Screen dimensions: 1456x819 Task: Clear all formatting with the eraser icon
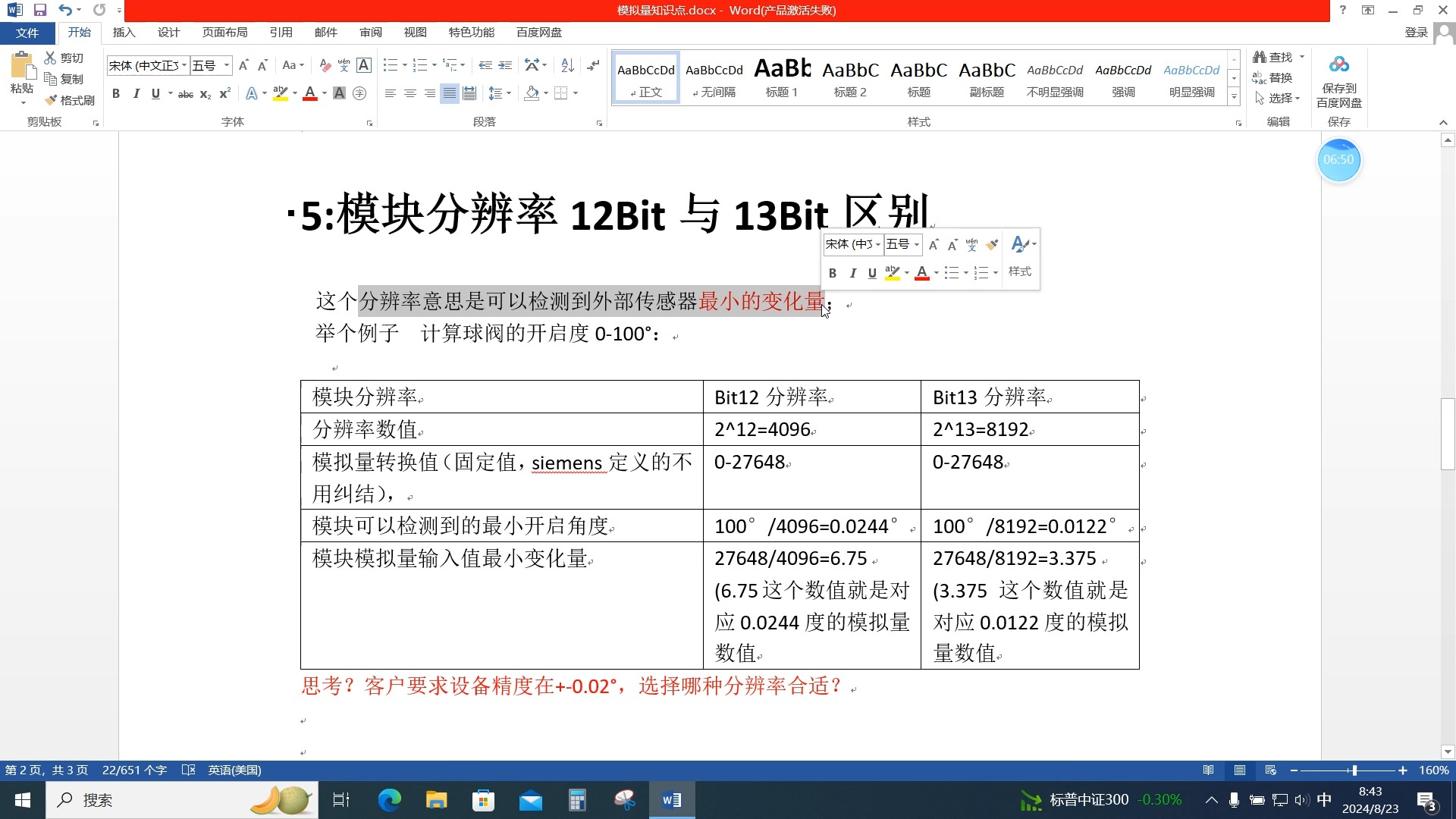(x=325, y=66)
